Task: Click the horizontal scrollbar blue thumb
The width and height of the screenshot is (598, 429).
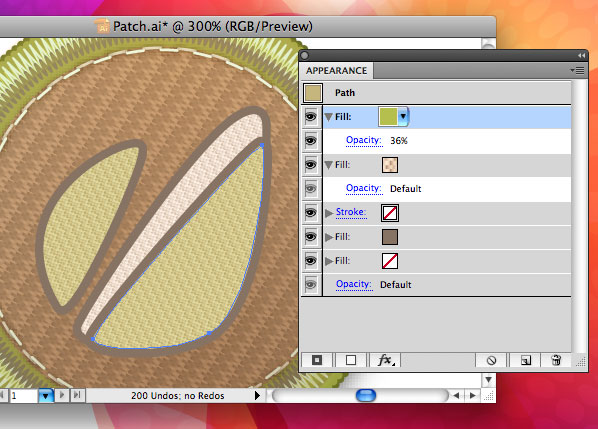Action: point(366,395)
